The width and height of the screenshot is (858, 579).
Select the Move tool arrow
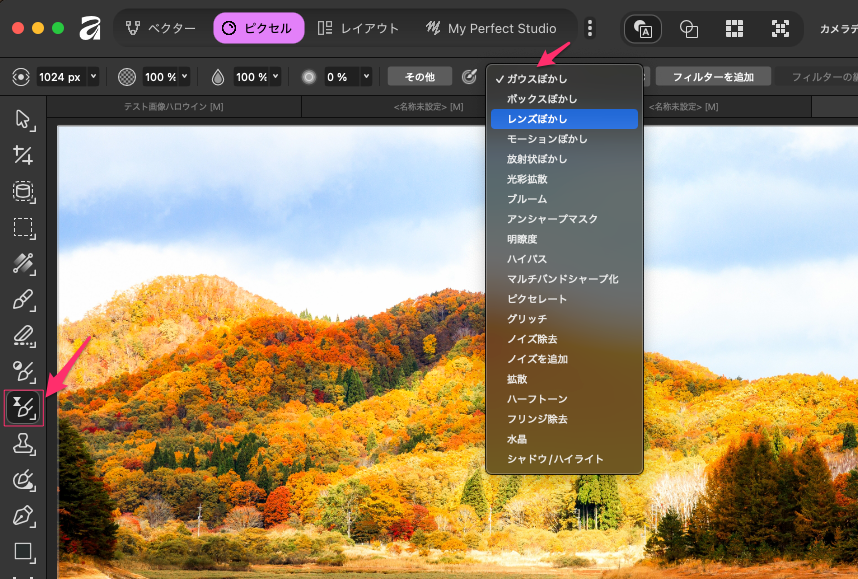tap(23, 119)
